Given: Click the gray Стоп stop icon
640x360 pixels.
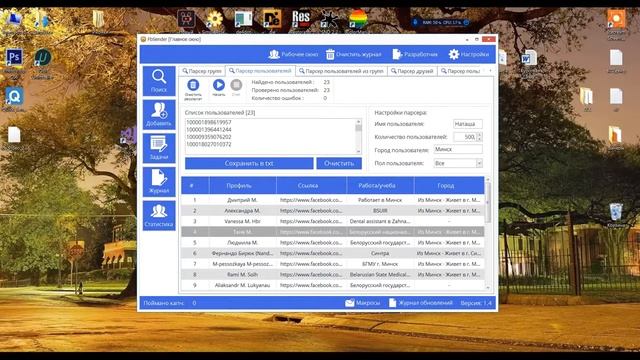Looking at the screenshot, I should click(236, 85).
